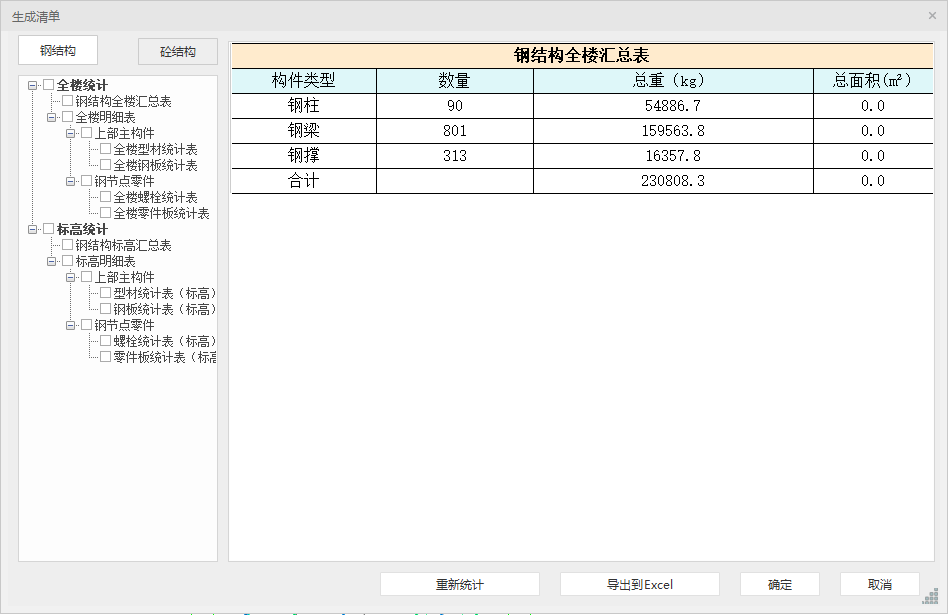Collapse the 全楼统计 tree node

[33, 85]
